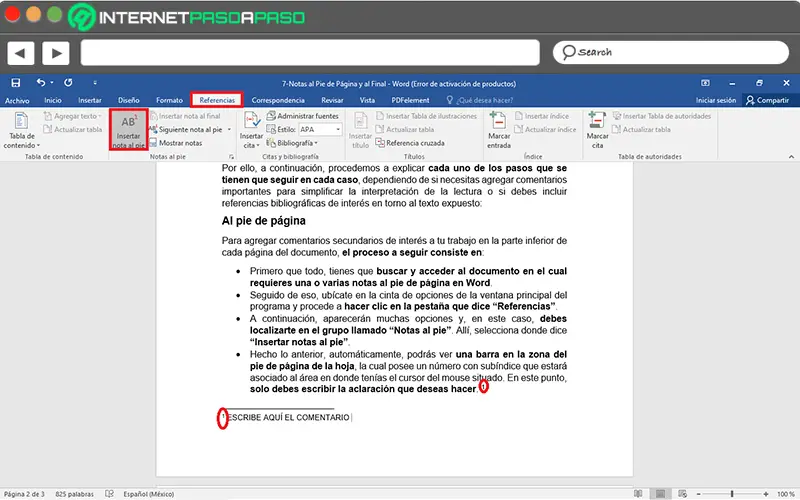The height and width of the screenshot is (500, 800).
Task: Switch to the Vista tab
Action: click(367, 101)
